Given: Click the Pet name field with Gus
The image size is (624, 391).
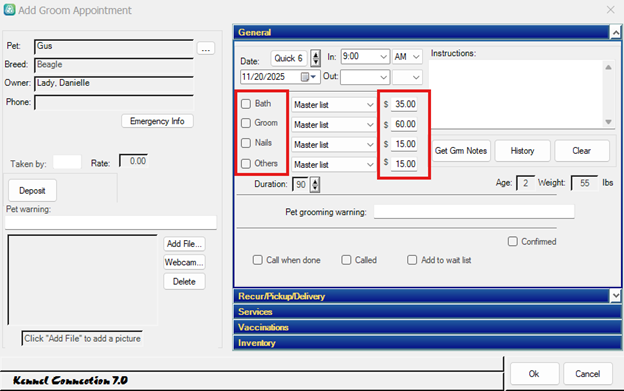Looking at the screenshot, I should (114, 47).
